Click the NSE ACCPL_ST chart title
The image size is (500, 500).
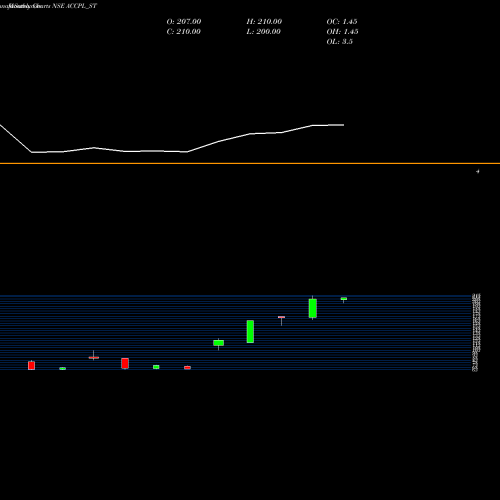click(x=74, y=6)
